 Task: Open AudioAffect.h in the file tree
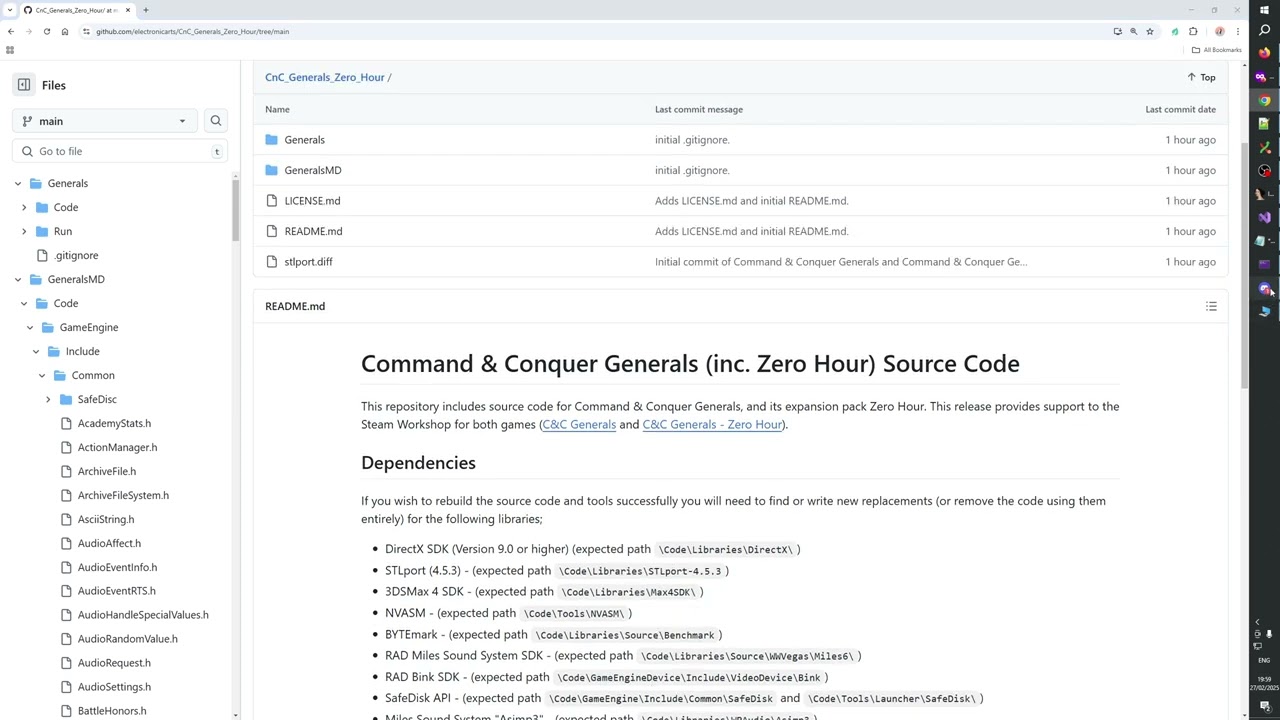point(109,543)
